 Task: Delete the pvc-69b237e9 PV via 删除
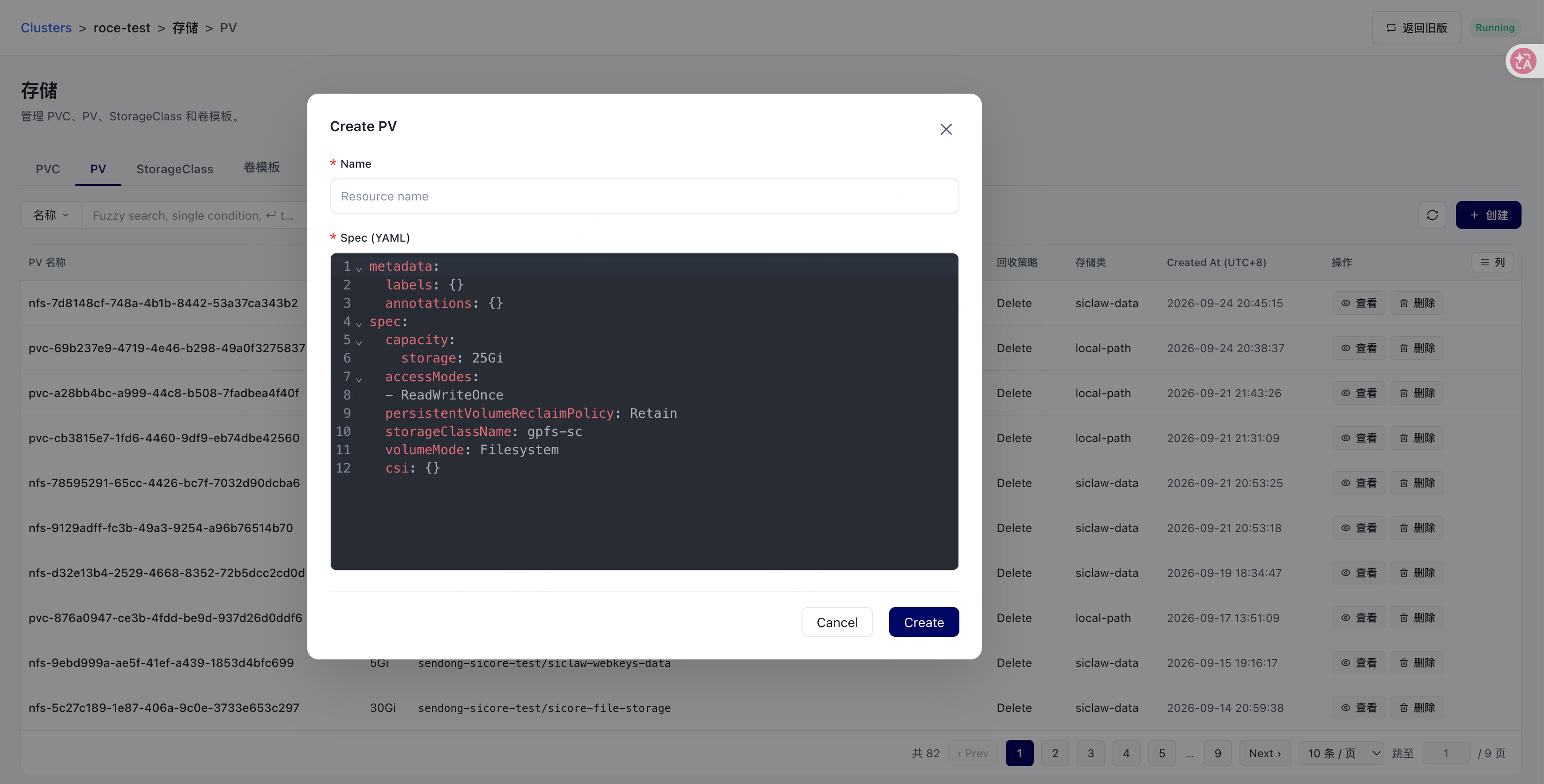click(1416, 348)
